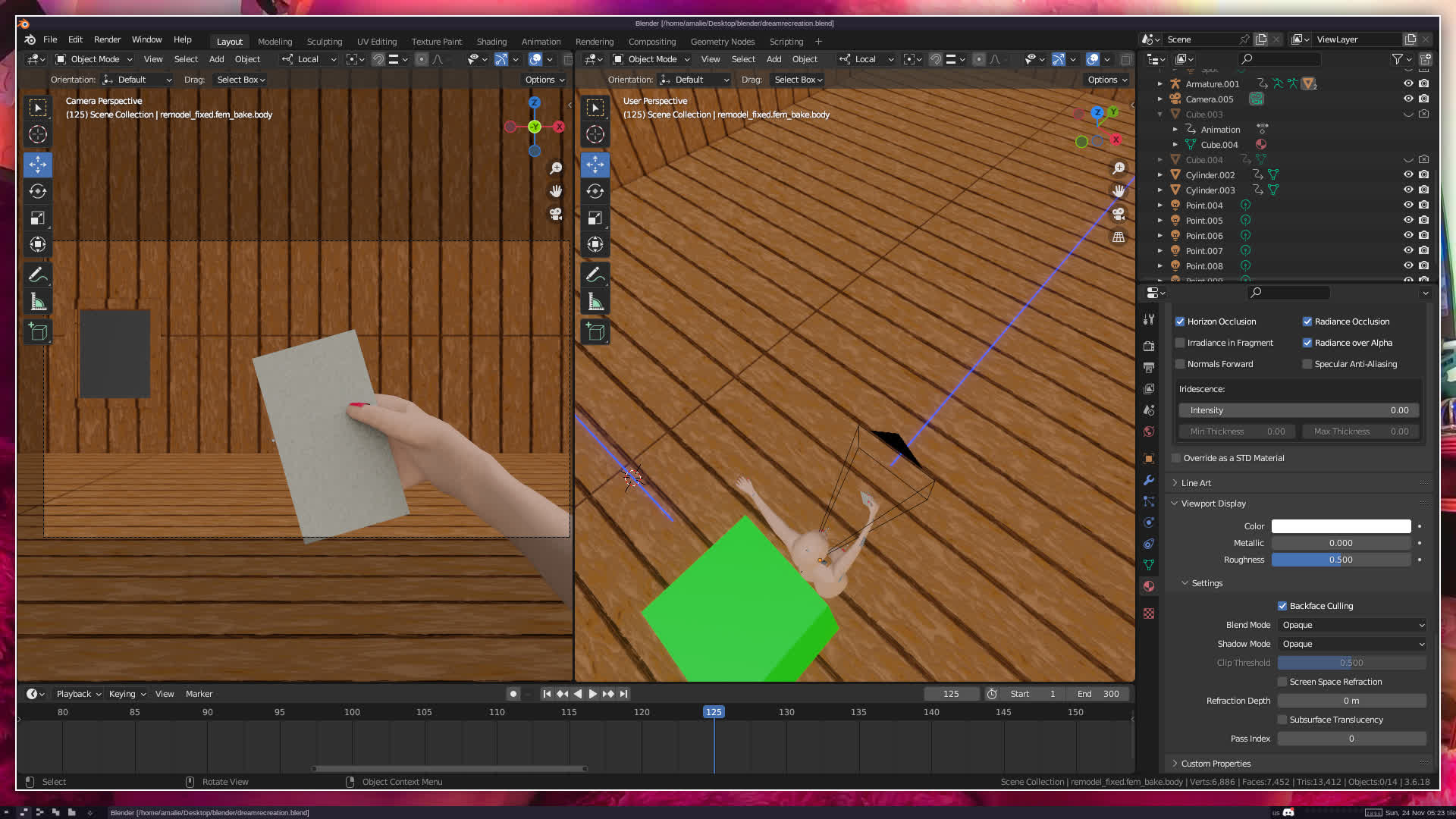The height and width of the screenshot is (819, 1456).
Task: Click the Viewport Display Color swatch
Action: tap(1341, 526)
